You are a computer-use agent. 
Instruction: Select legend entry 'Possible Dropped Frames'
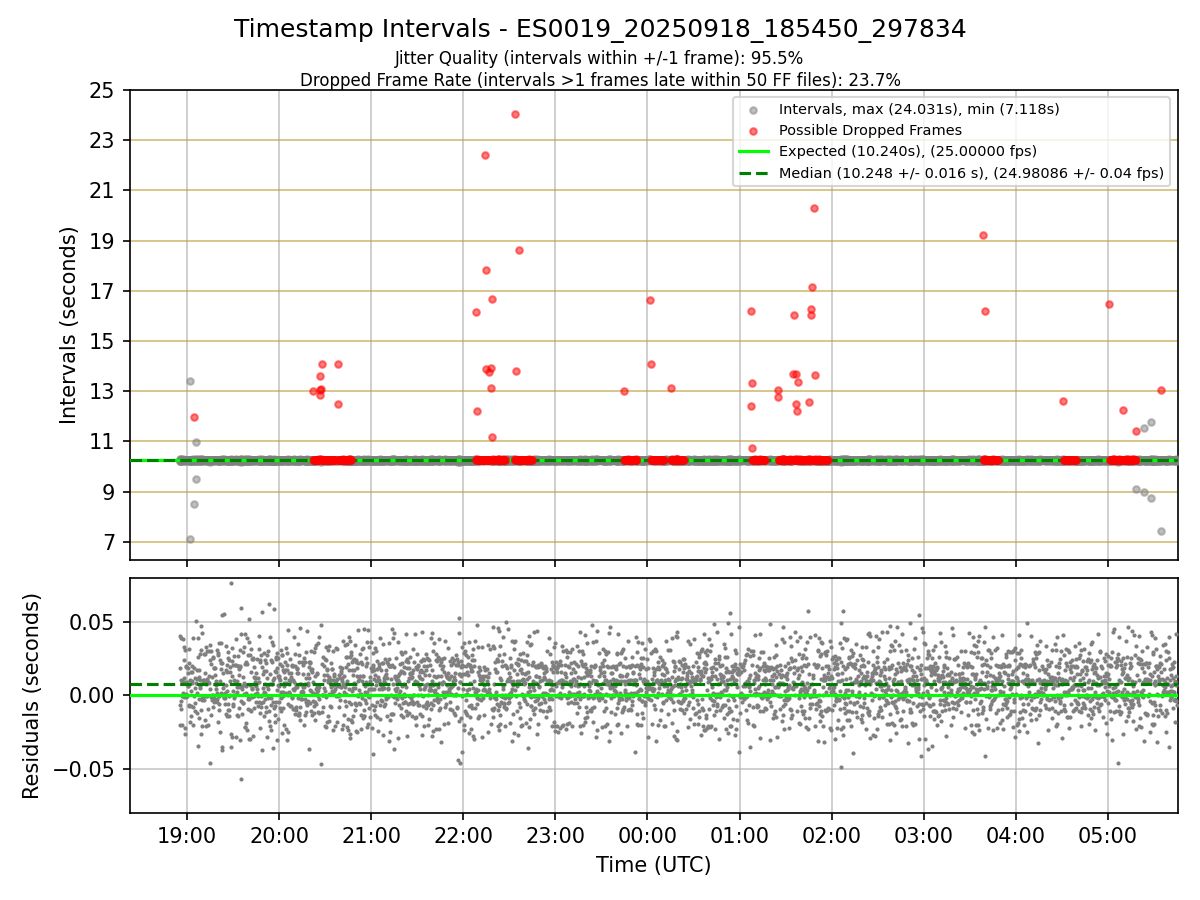(870, 130)
